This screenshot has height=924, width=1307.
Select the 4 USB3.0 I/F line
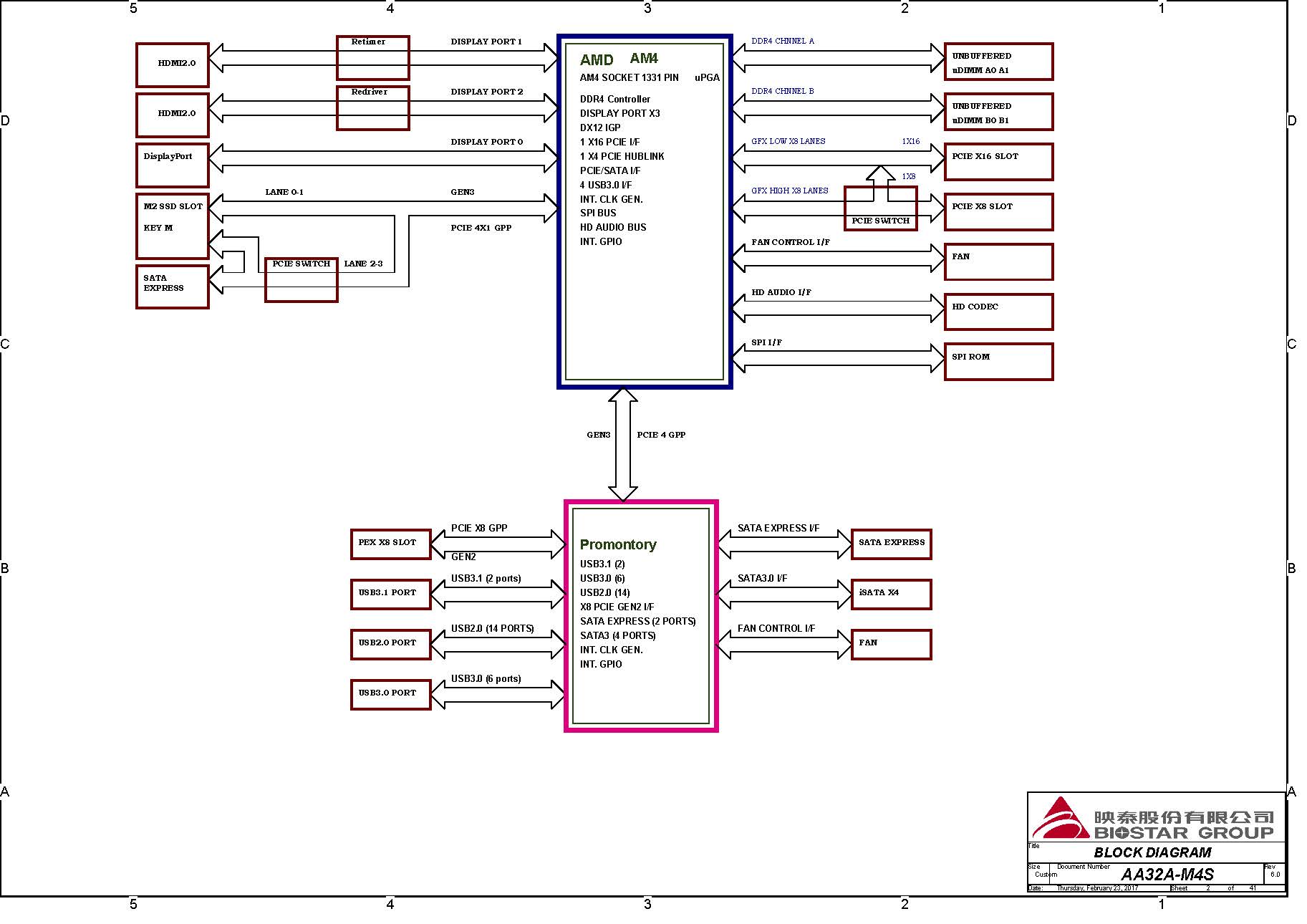pyautogui.click(x=606, y=185)
